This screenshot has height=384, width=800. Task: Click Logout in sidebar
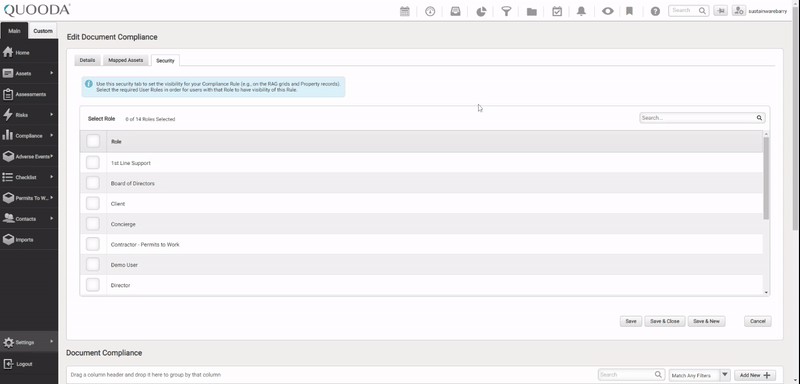tap(29, 364)
